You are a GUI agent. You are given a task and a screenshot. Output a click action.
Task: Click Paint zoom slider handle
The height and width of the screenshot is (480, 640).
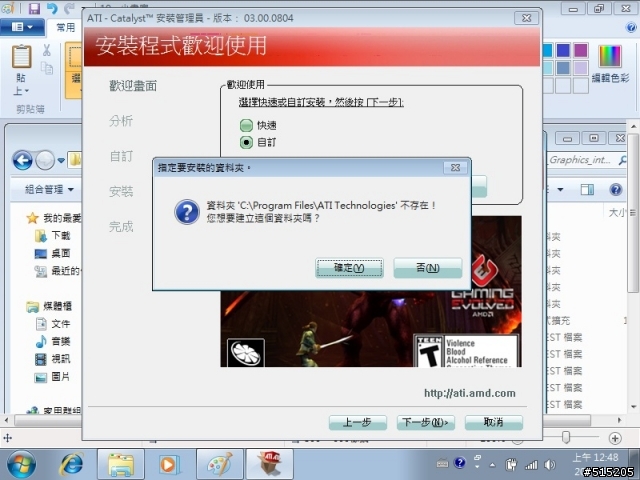[566, 437]
